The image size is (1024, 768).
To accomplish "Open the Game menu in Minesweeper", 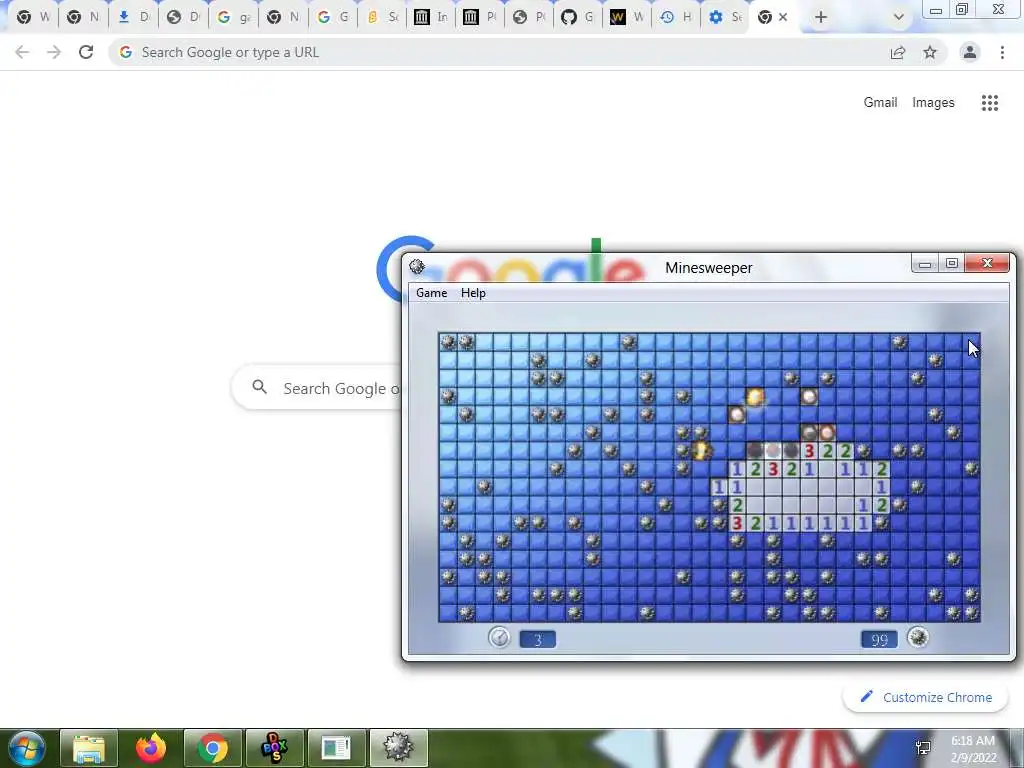I will pos(432,293).
